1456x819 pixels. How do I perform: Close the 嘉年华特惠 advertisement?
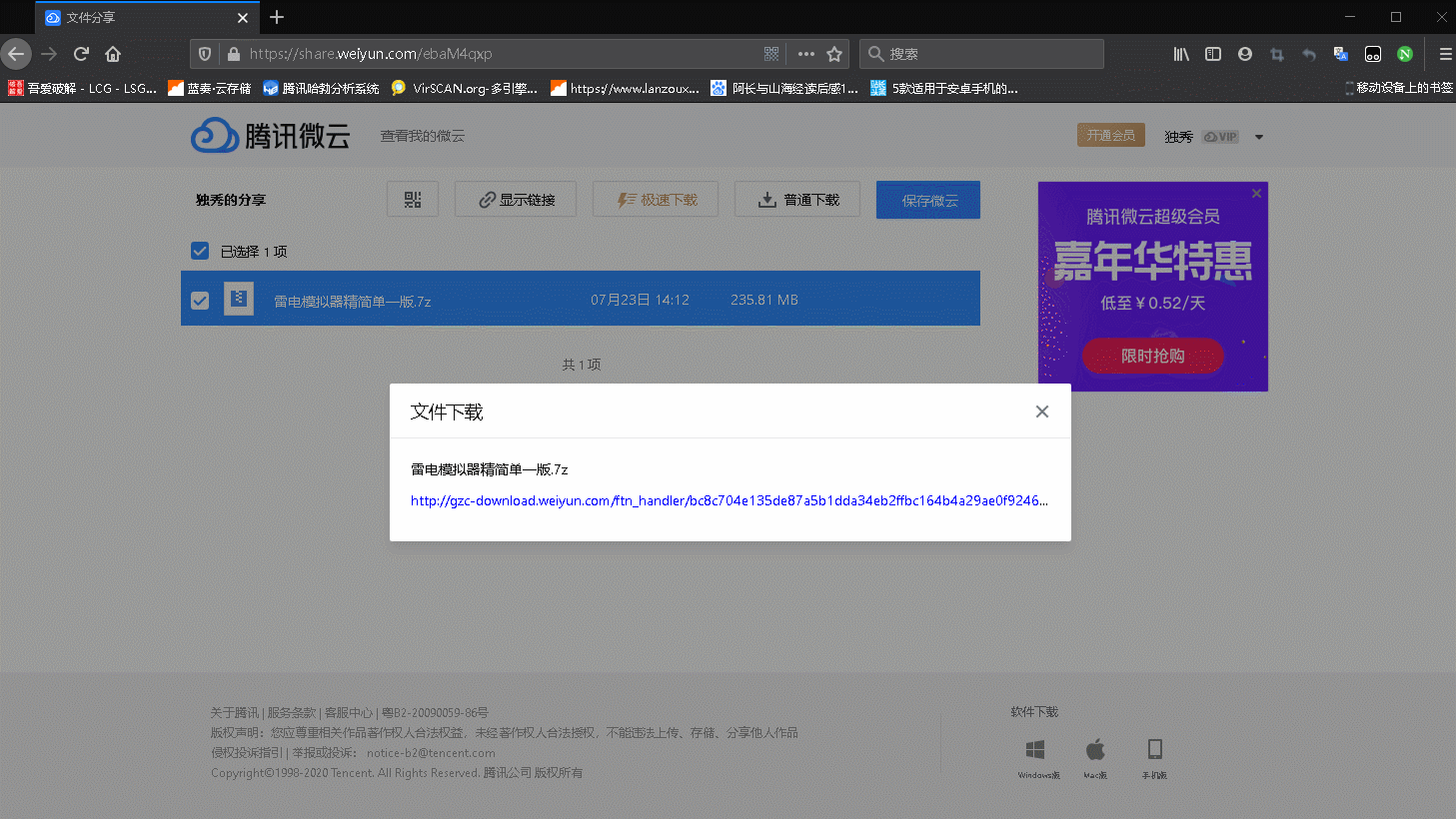[1256, 193]
